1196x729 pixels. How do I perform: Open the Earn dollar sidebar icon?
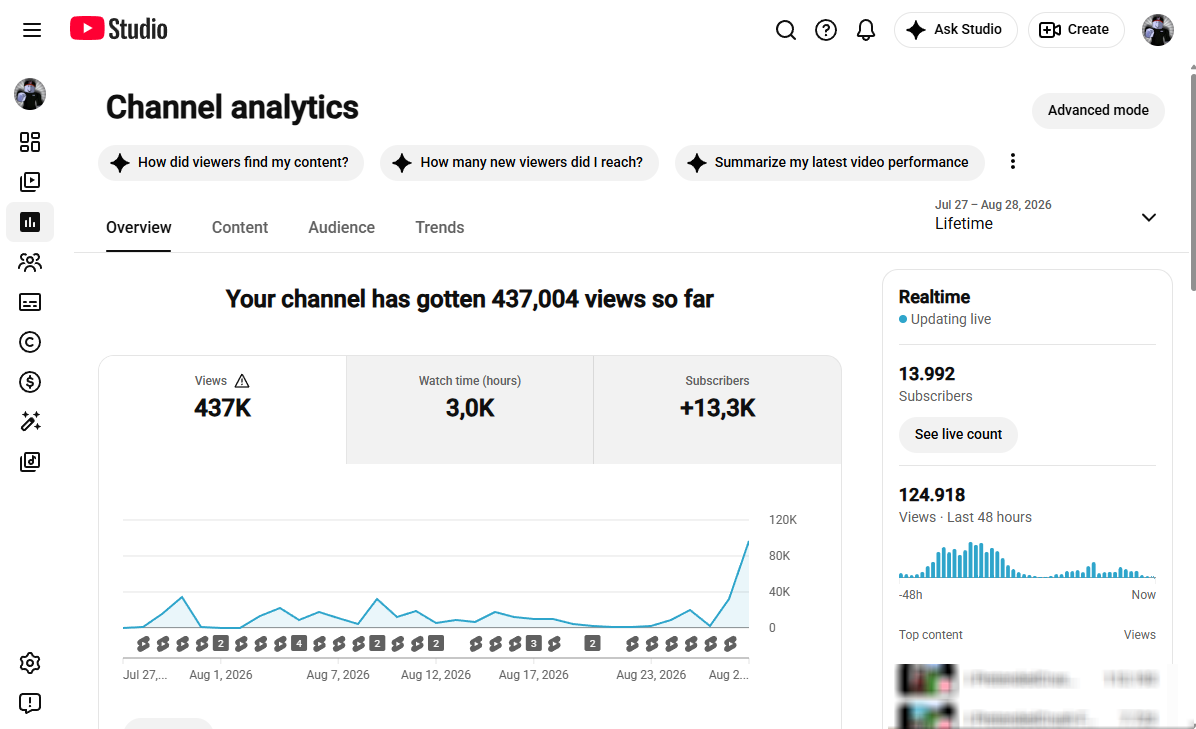coord(30,381)
